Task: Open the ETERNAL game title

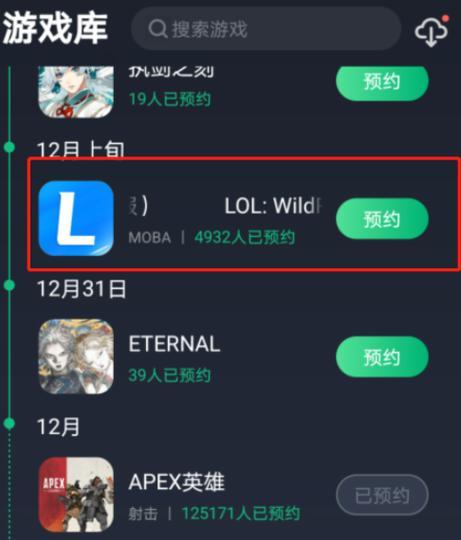Action: click(174, 344)
